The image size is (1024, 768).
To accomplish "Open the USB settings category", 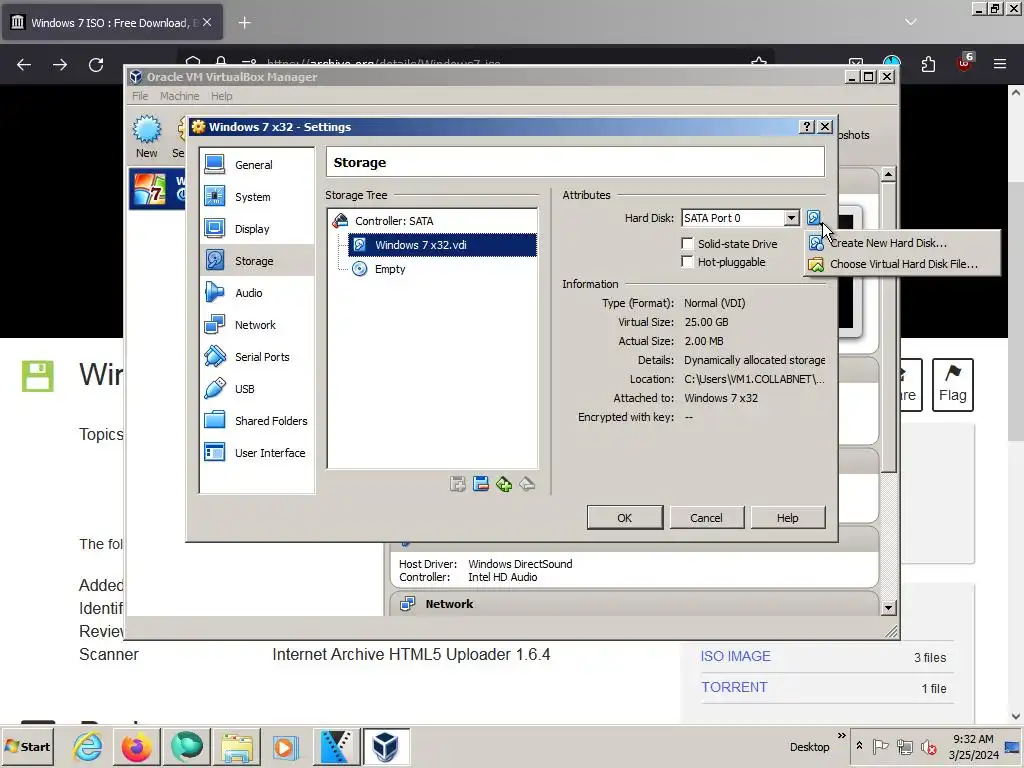I will point(256,389).
